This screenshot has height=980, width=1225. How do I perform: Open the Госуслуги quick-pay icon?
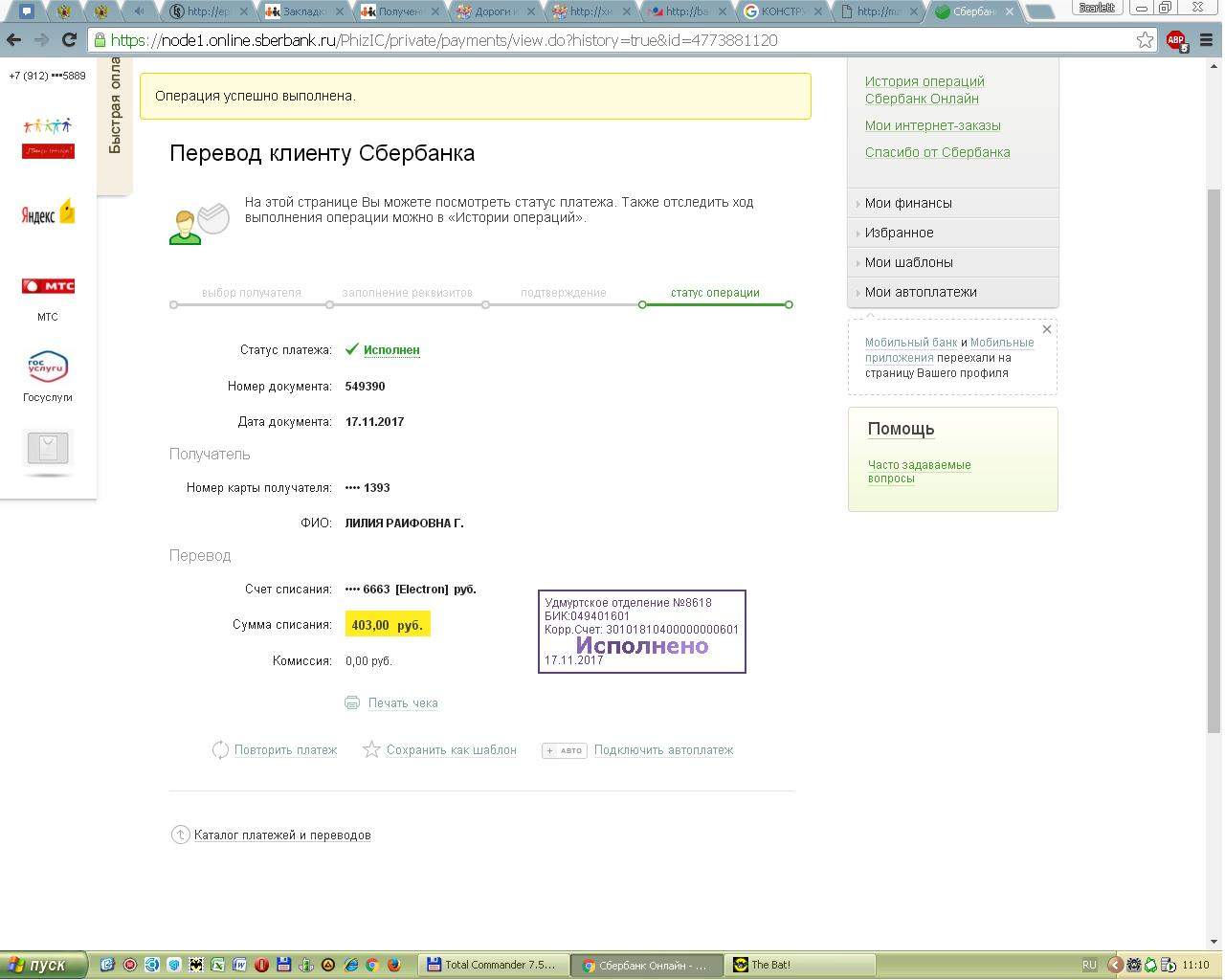pyautogui.click(x=48, y=367)
